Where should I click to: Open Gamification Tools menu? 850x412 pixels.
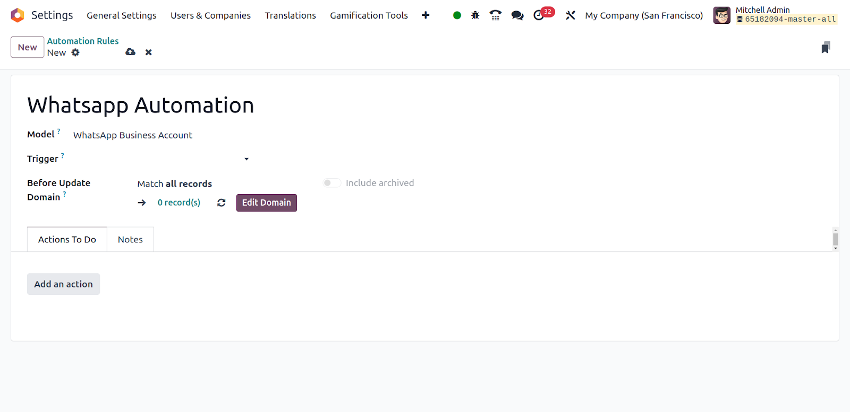pos(369,16)
